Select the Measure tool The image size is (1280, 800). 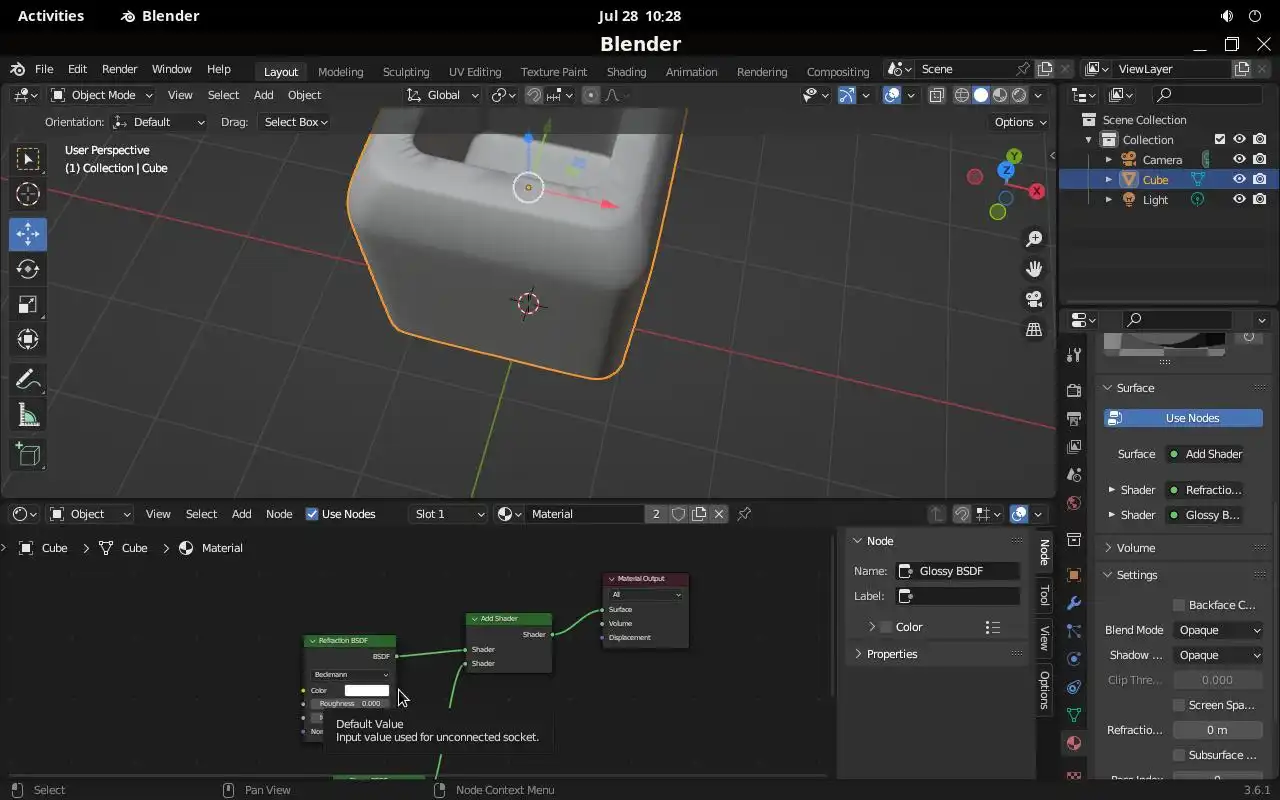[x=28, y=415]
